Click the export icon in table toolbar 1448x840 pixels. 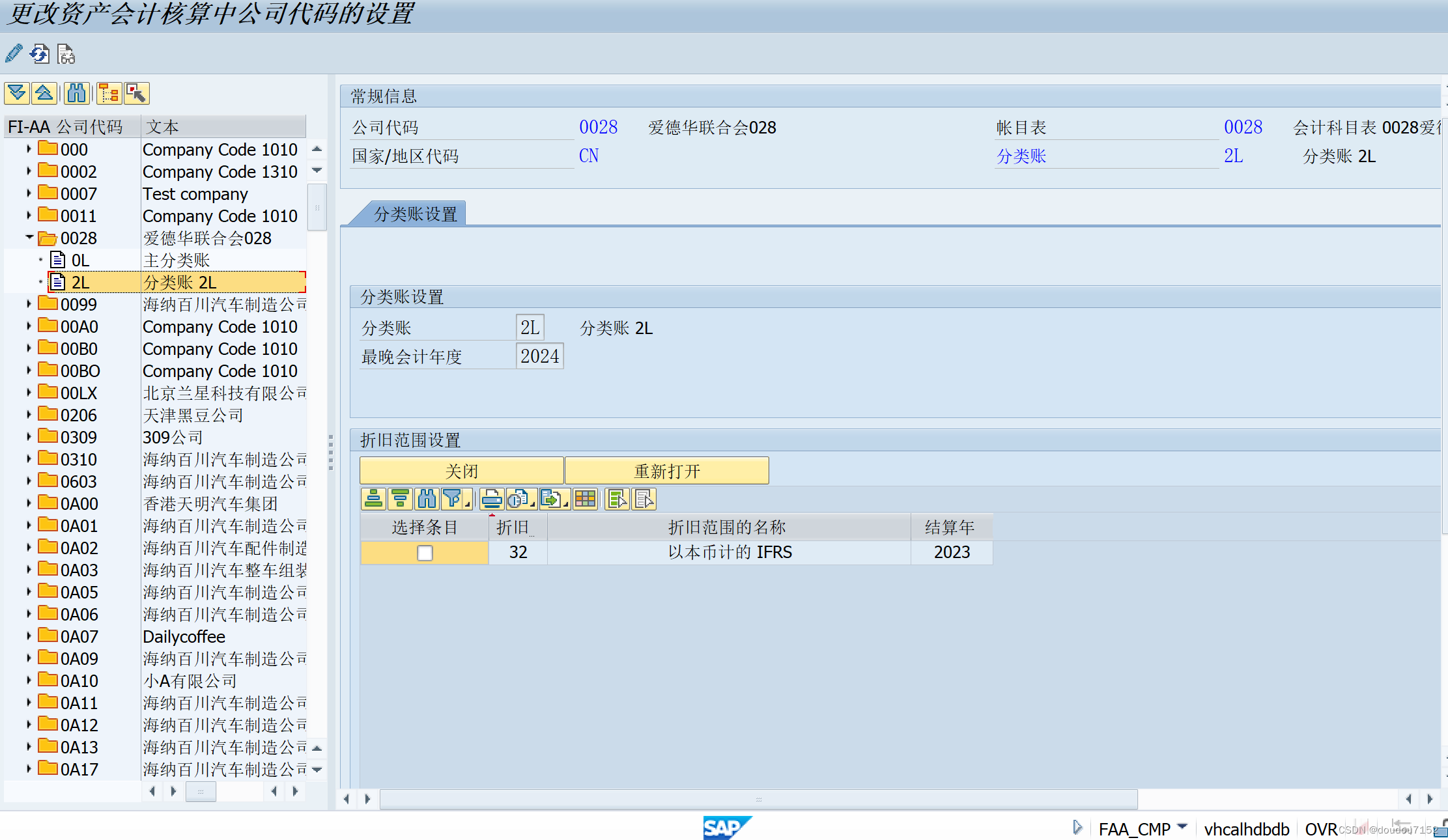coord(550,499)
